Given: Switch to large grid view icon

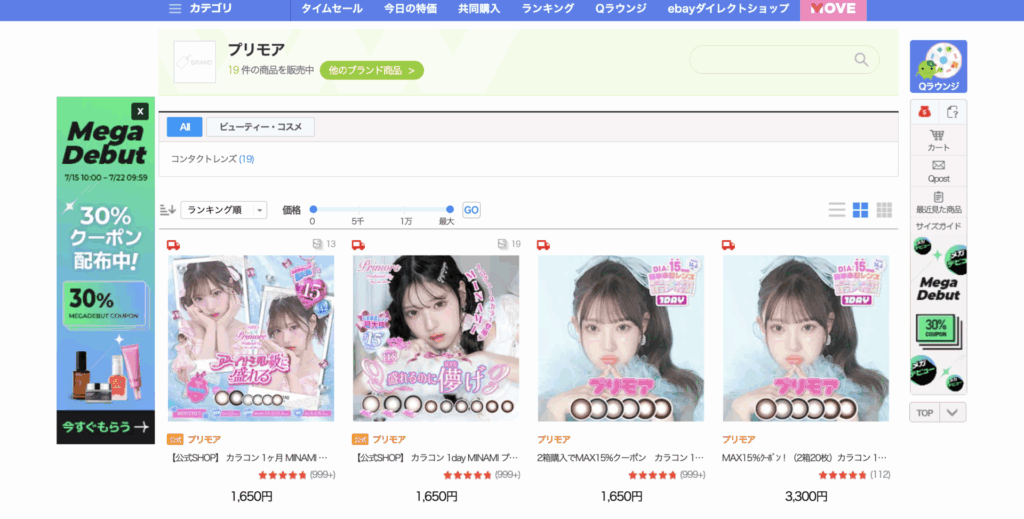Looking at the screenshot, I should (861, 210).
